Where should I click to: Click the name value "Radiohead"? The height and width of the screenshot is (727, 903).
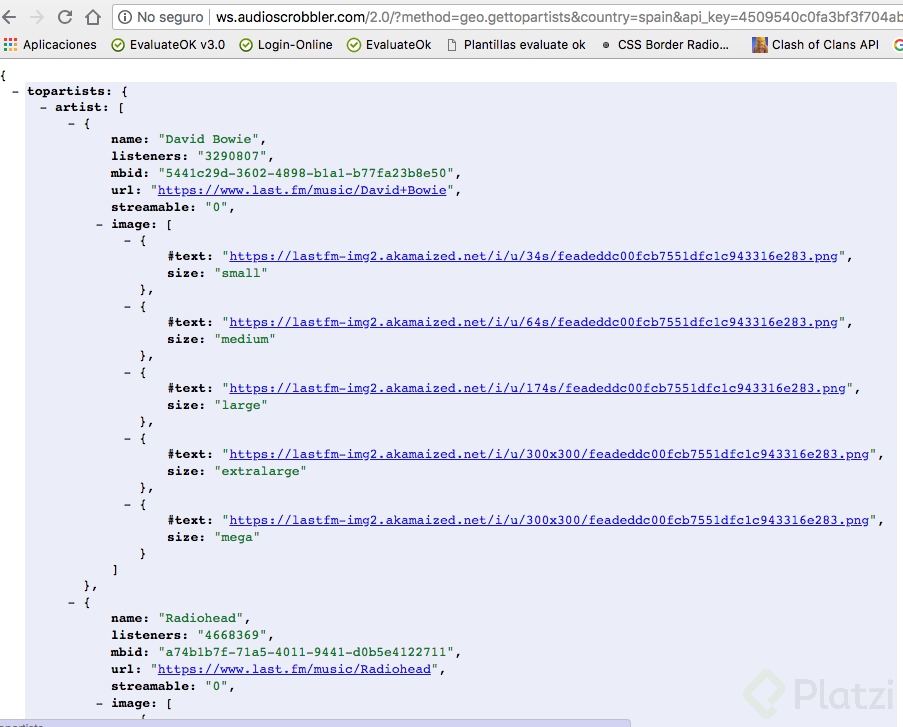point(201,618)
